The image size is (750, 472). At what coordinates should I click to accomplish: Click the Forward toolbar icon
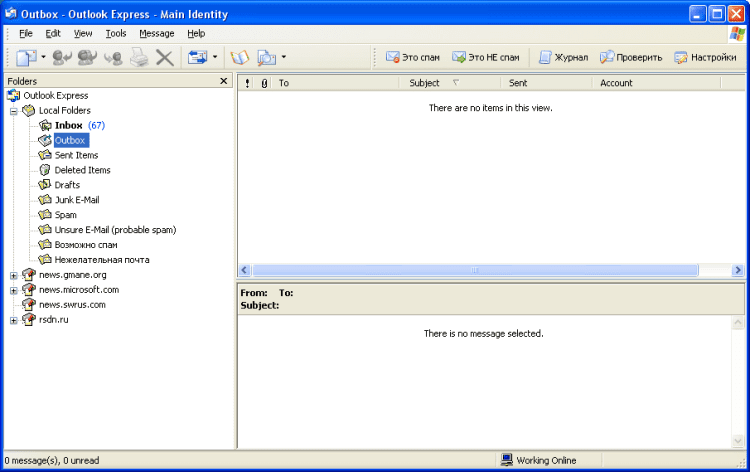(113, 57)
